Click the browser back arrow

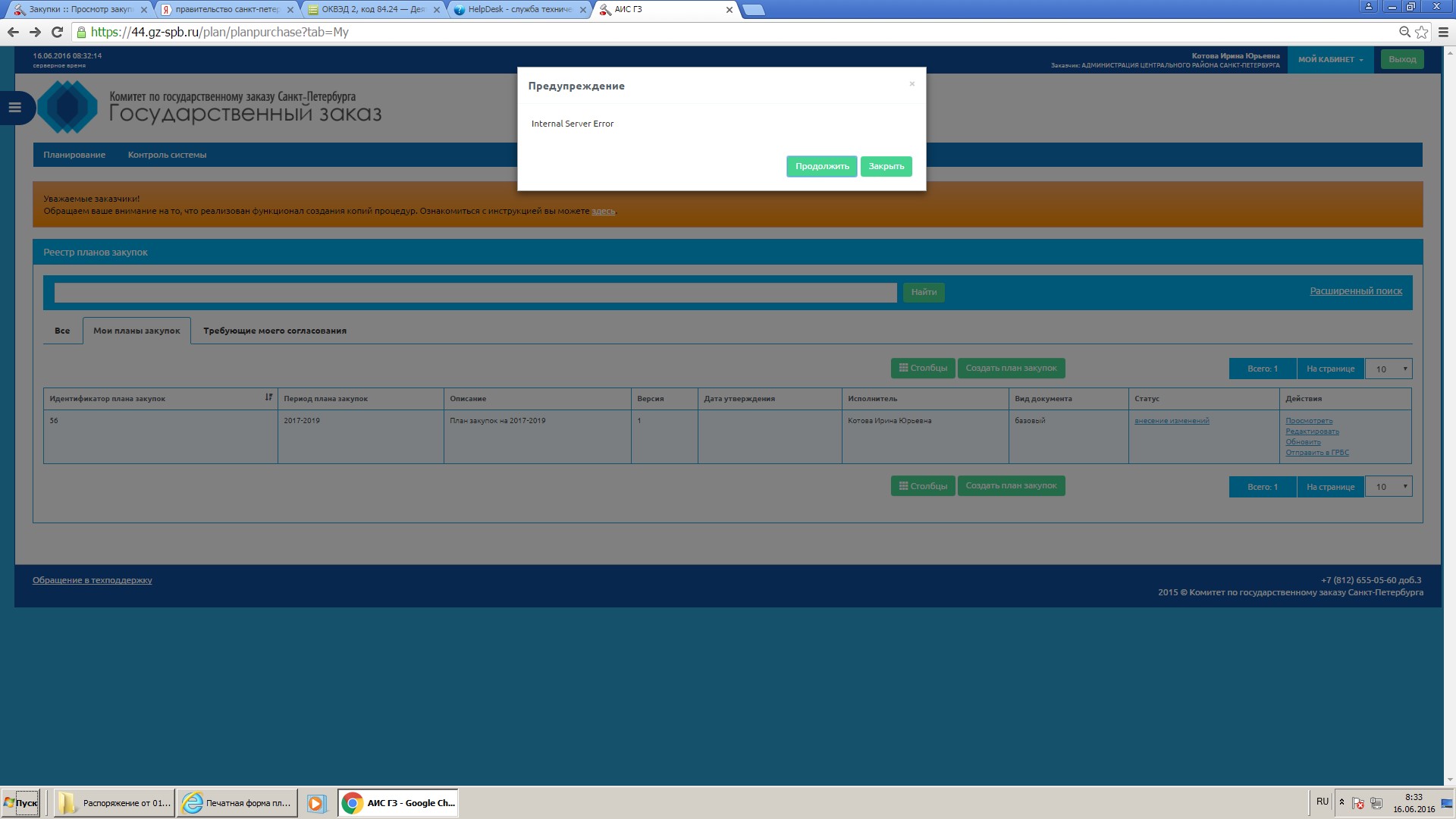coord(13,32)
